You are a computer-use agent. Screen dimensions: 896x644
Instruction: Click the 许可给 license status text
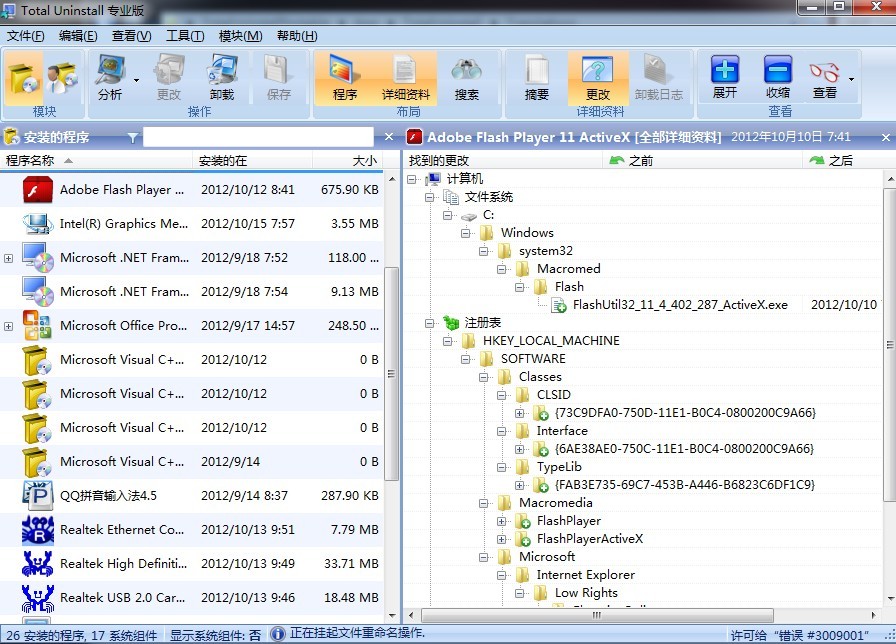pyautogui.click(x=800, y=635)
